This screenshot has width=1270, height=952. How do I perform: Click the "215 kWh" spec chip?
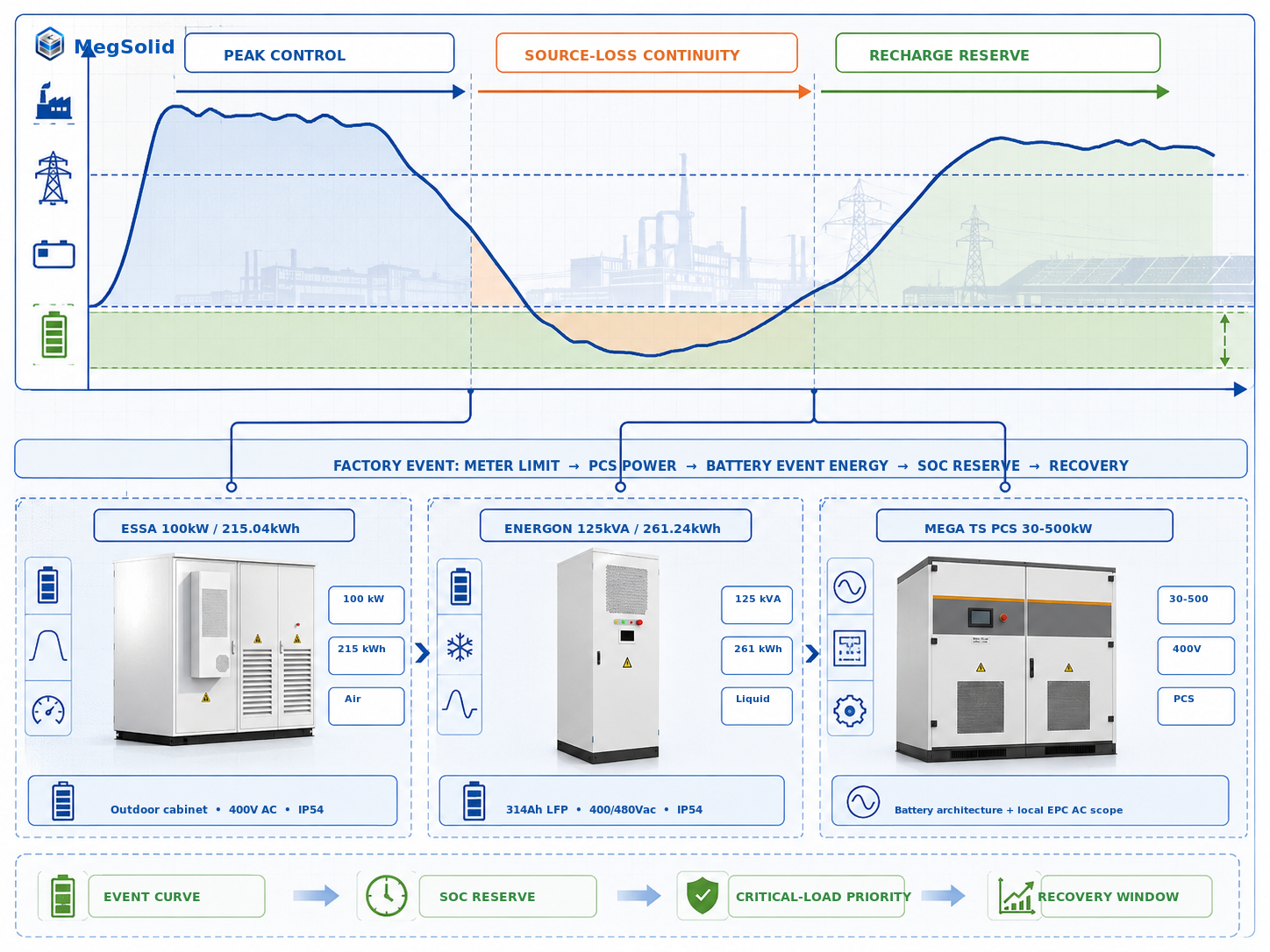tap(367, 656)
